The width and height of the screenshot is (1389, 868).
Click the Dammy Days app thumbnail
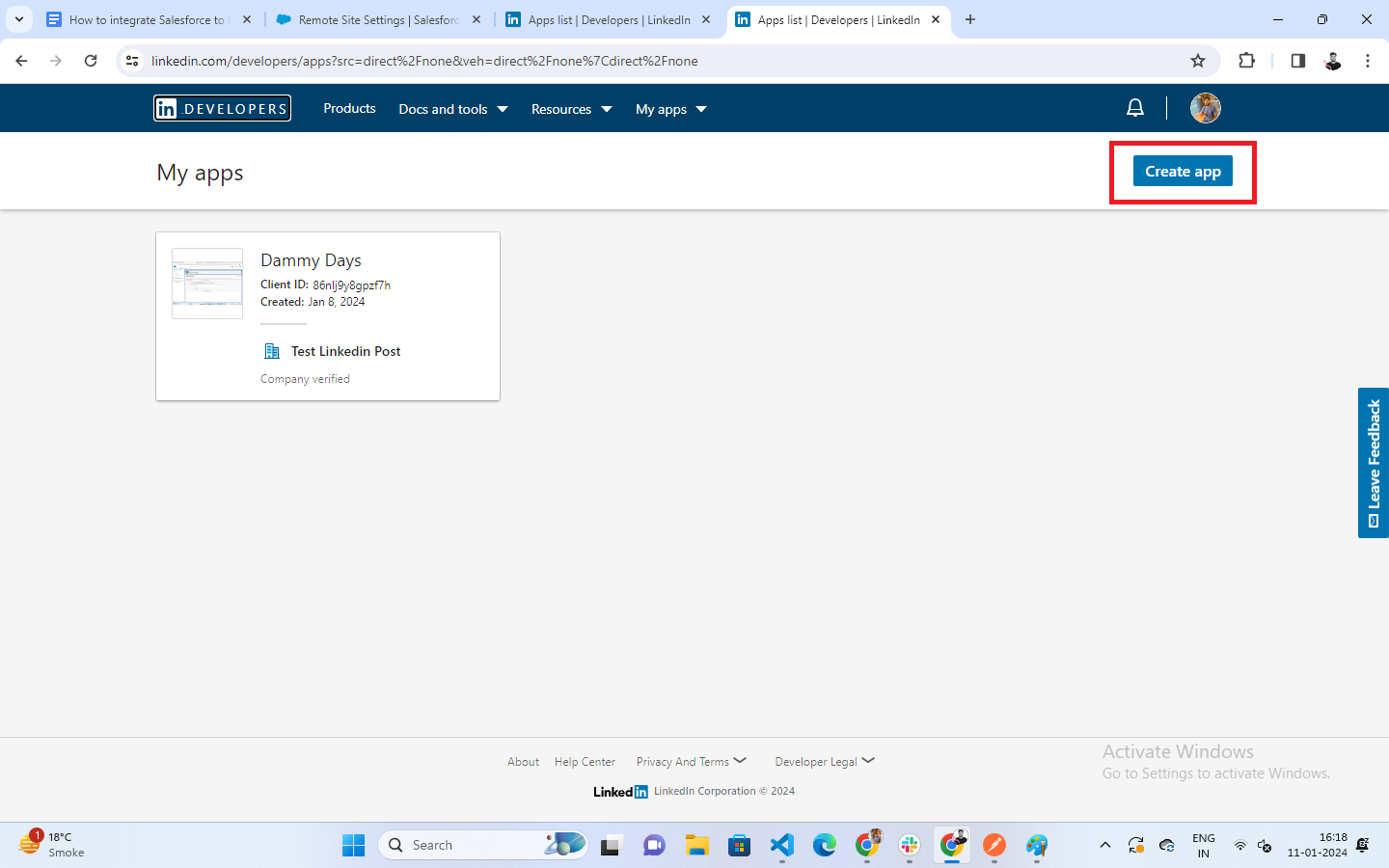point(207,284)
